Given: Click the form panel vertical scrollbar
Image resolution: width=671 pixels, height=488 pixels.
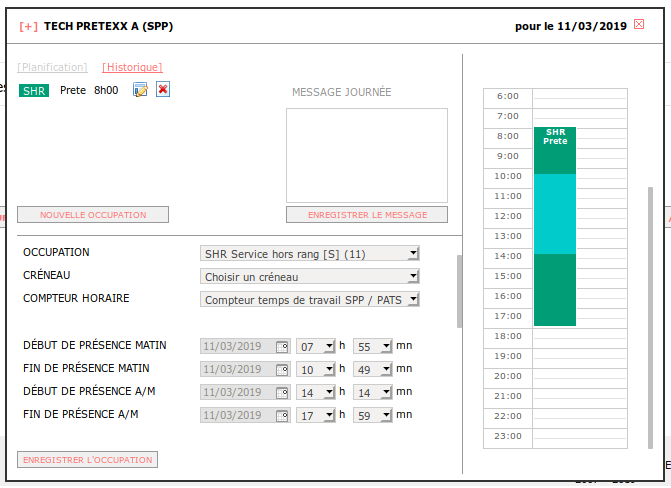Looking at the screenshot, I should click(459, 292).
